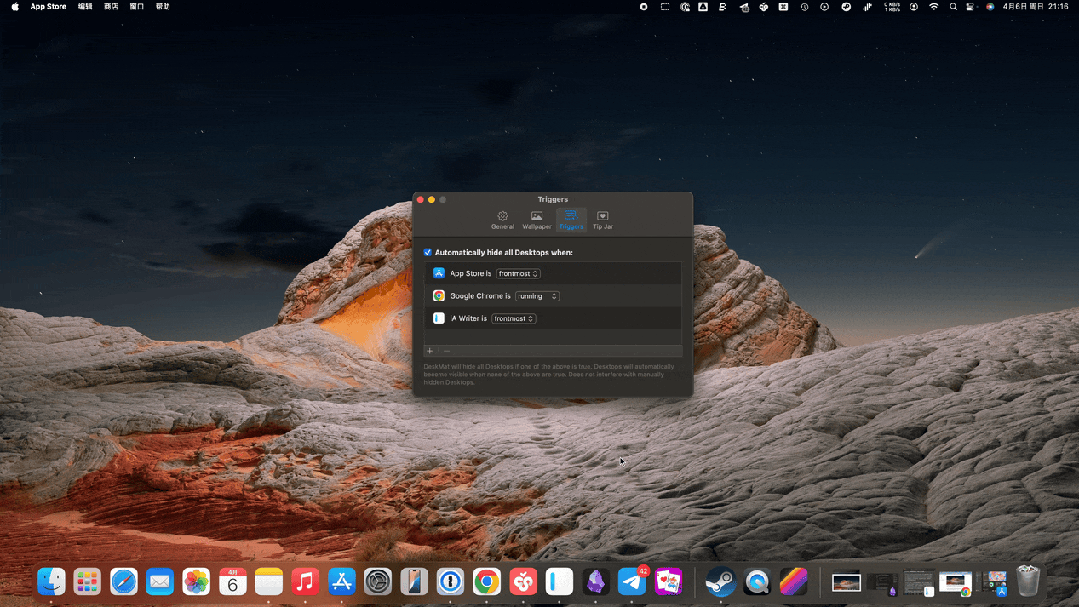Select the Google Chrome icon in trigger list
Image resolution: width=1079 pixels, height=607 pixels.
click(x=438, y=296)
